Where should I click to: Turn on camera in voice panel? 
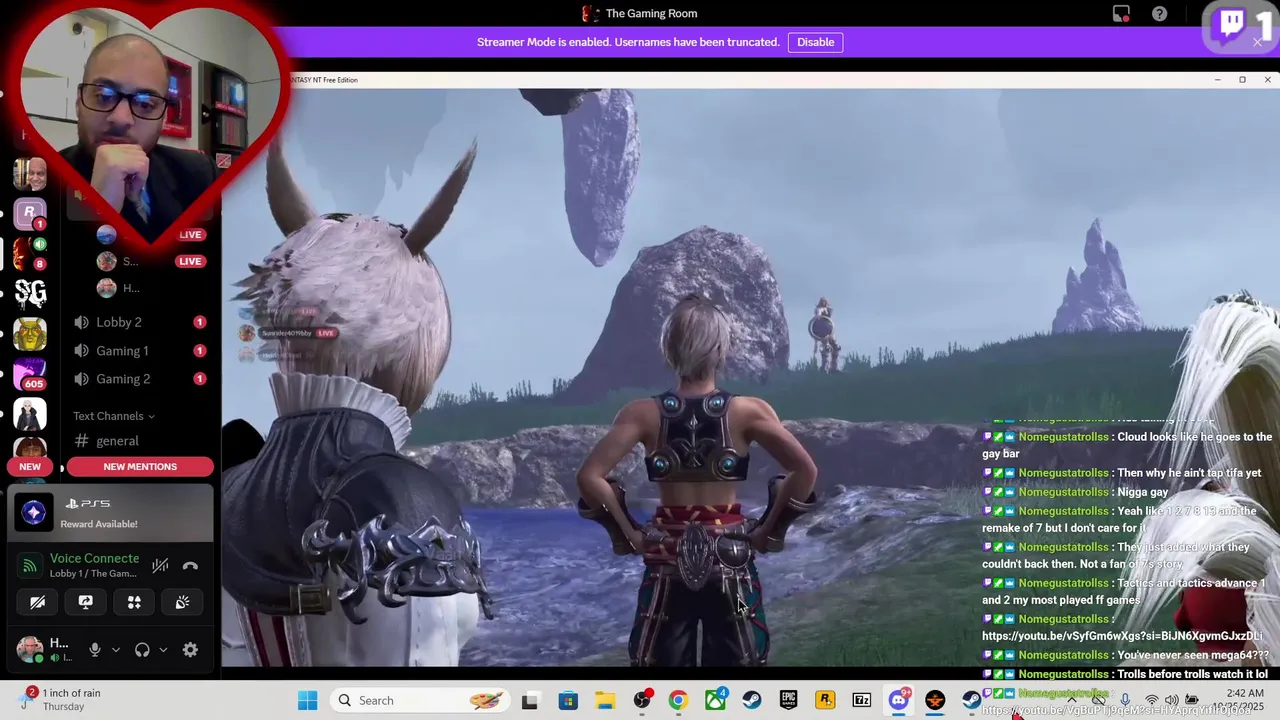tap(37, 602)
